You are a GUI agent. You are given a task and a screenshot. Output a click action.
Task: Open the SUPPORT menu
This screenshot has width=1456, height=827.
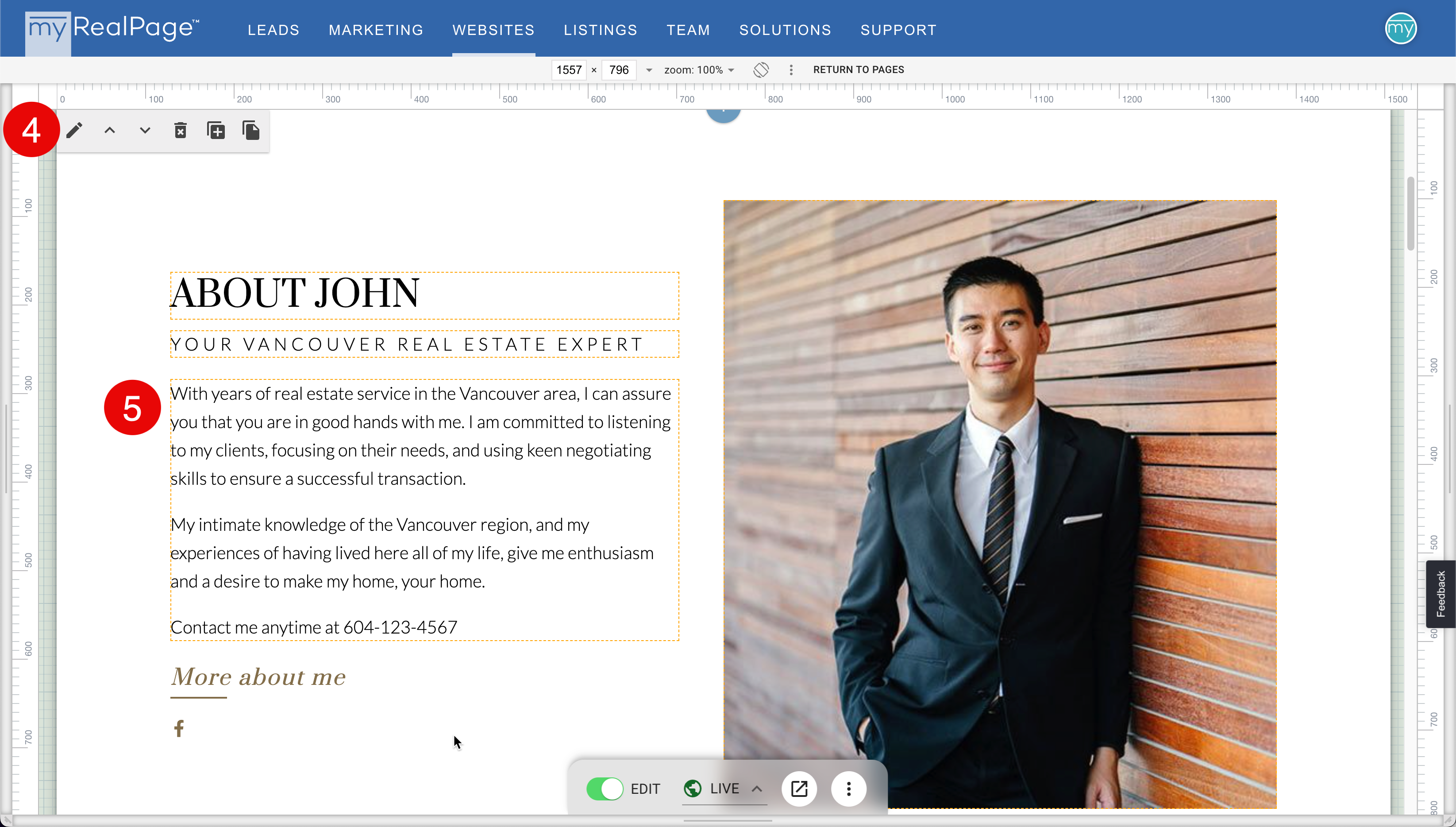click(x=898, y=30)
